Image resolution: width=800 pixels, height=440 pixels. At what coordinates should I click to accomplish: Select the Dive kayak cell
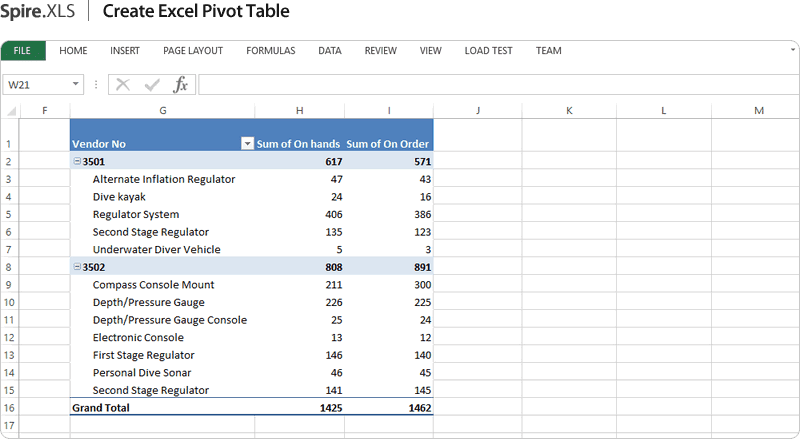[162, 197]
